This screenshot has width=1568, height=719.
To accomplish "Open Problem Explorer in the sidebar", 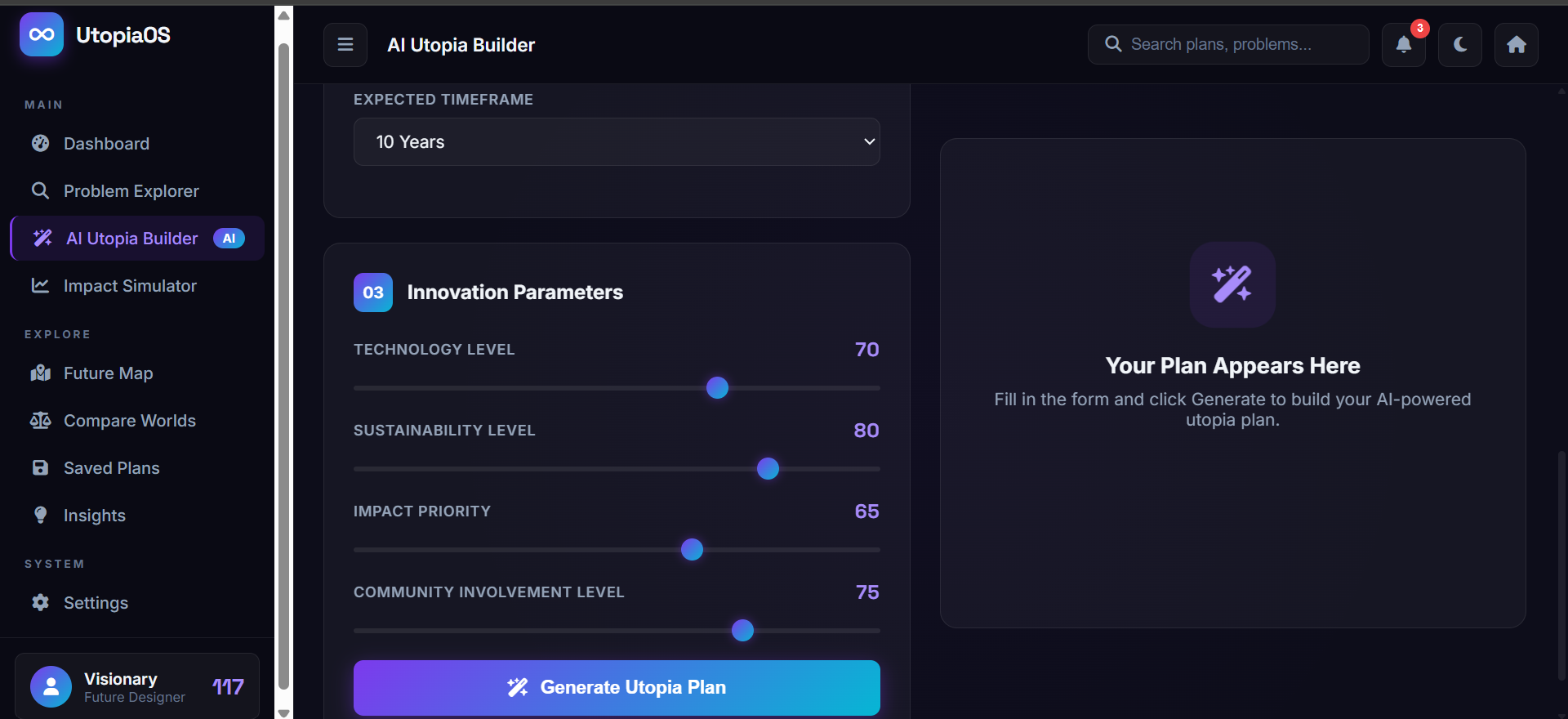I will pyautogui.click(x=131, y=191).
